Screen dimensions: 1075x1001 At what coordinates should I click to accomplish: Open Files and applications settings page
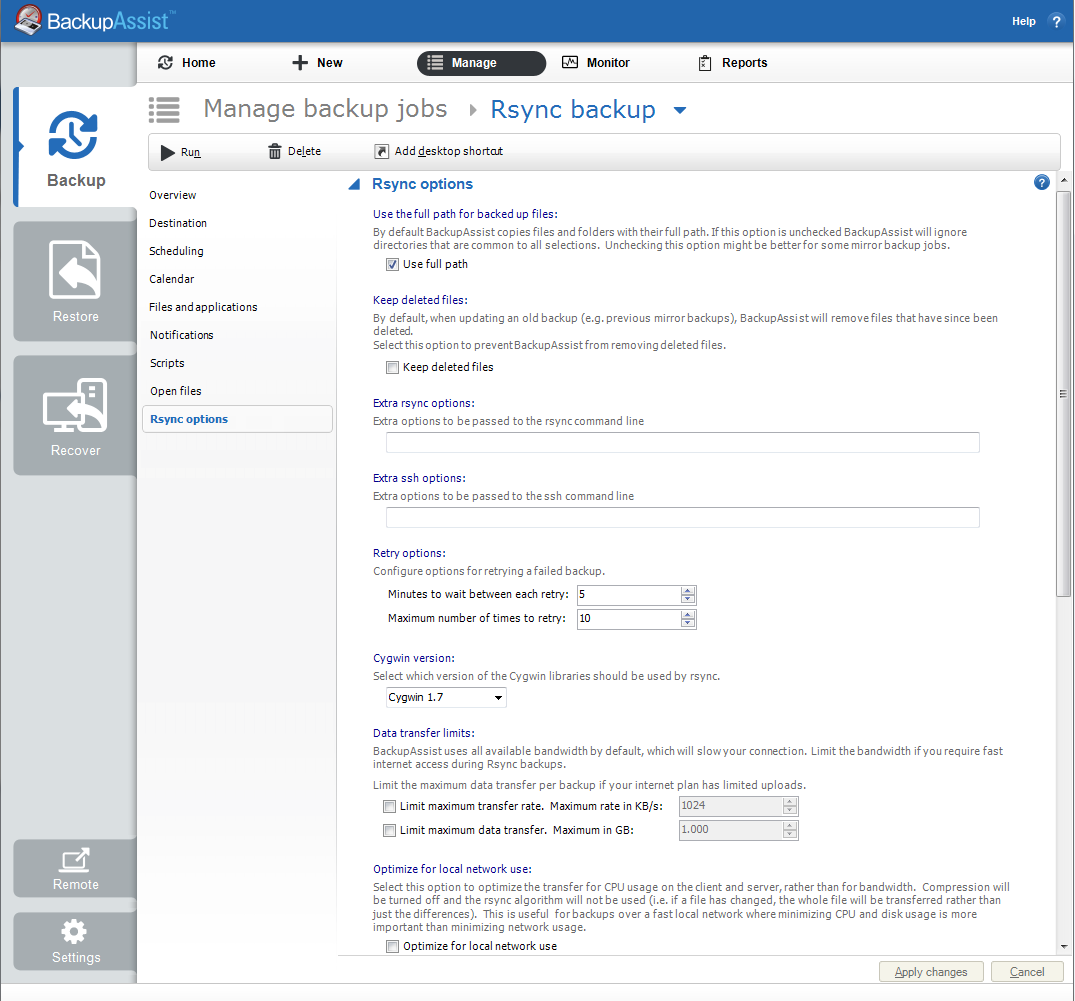203,307
